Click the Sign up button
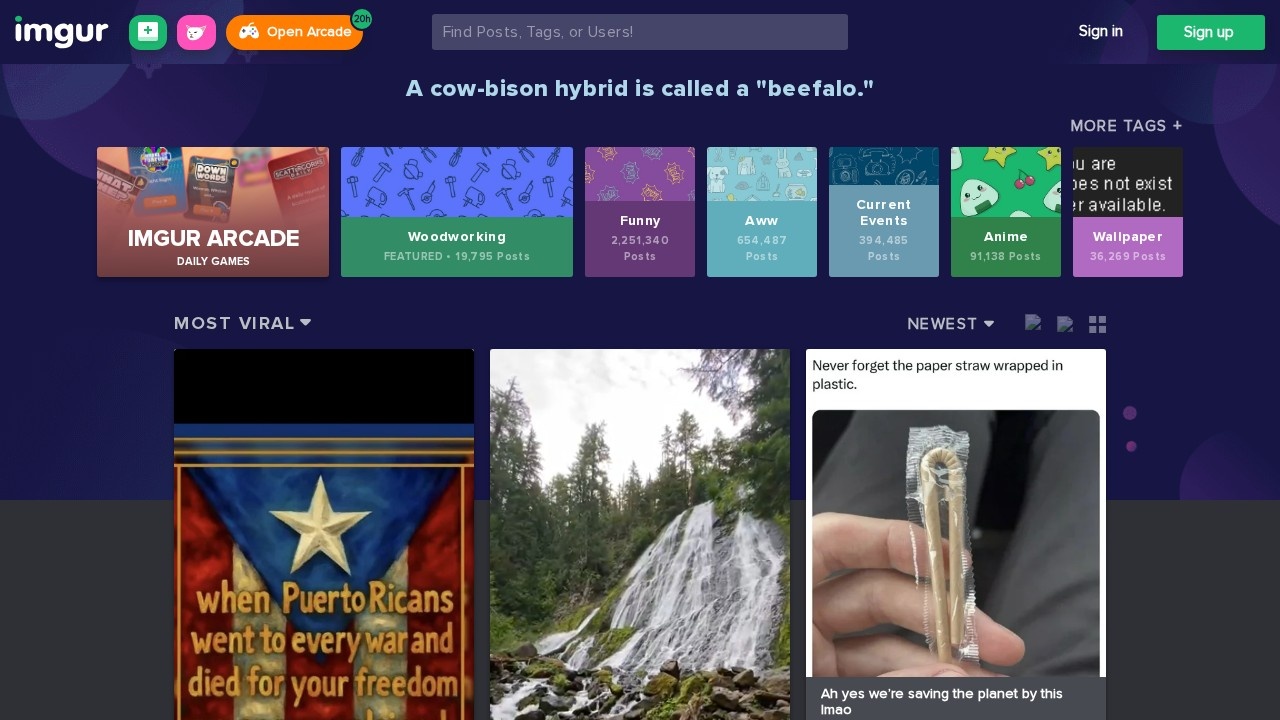The width and height of the screenshot is (1280, 720). click(x=1211, y=32)
